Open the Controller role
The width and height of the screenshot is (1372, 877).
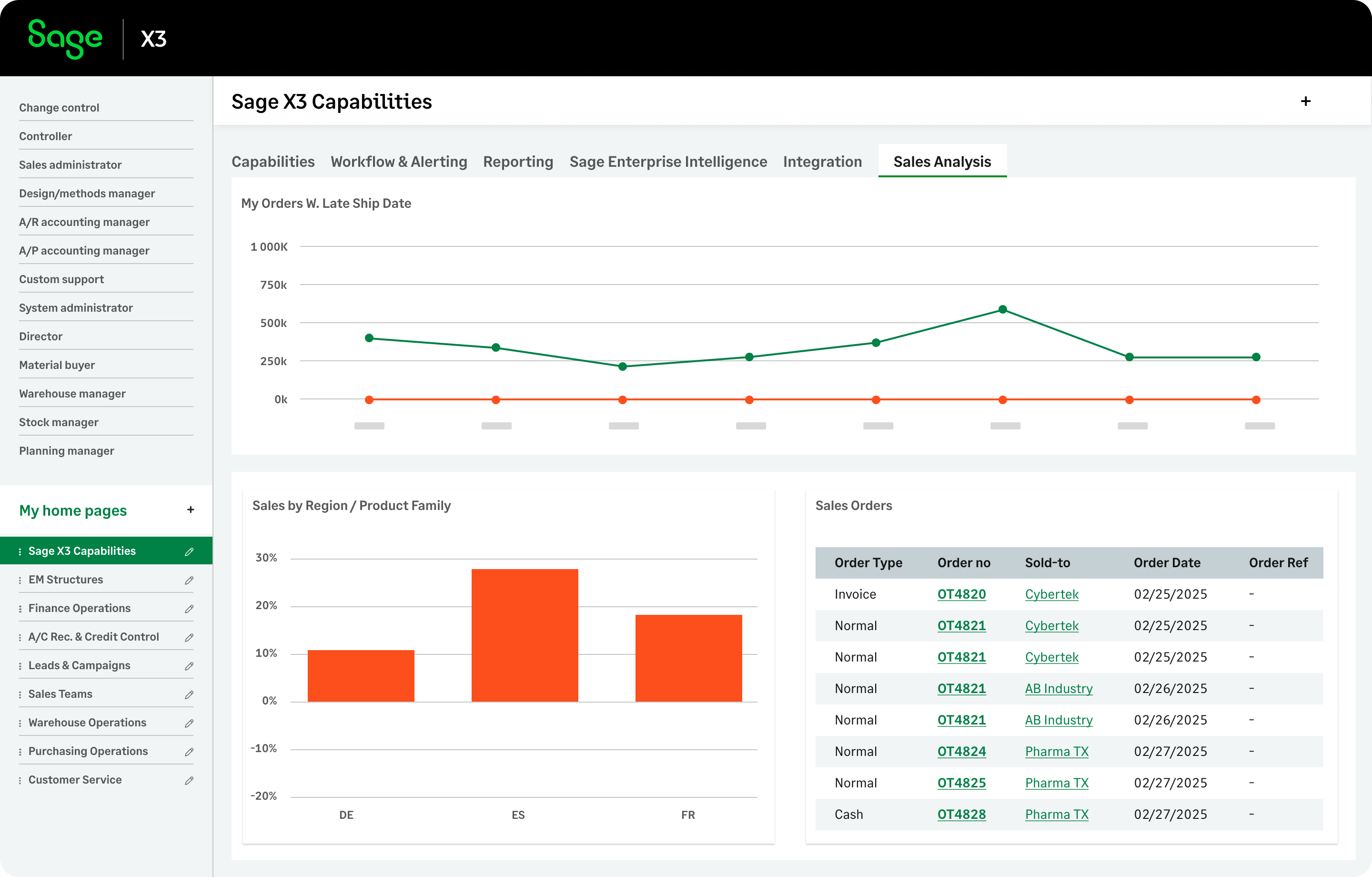point(46,136)
